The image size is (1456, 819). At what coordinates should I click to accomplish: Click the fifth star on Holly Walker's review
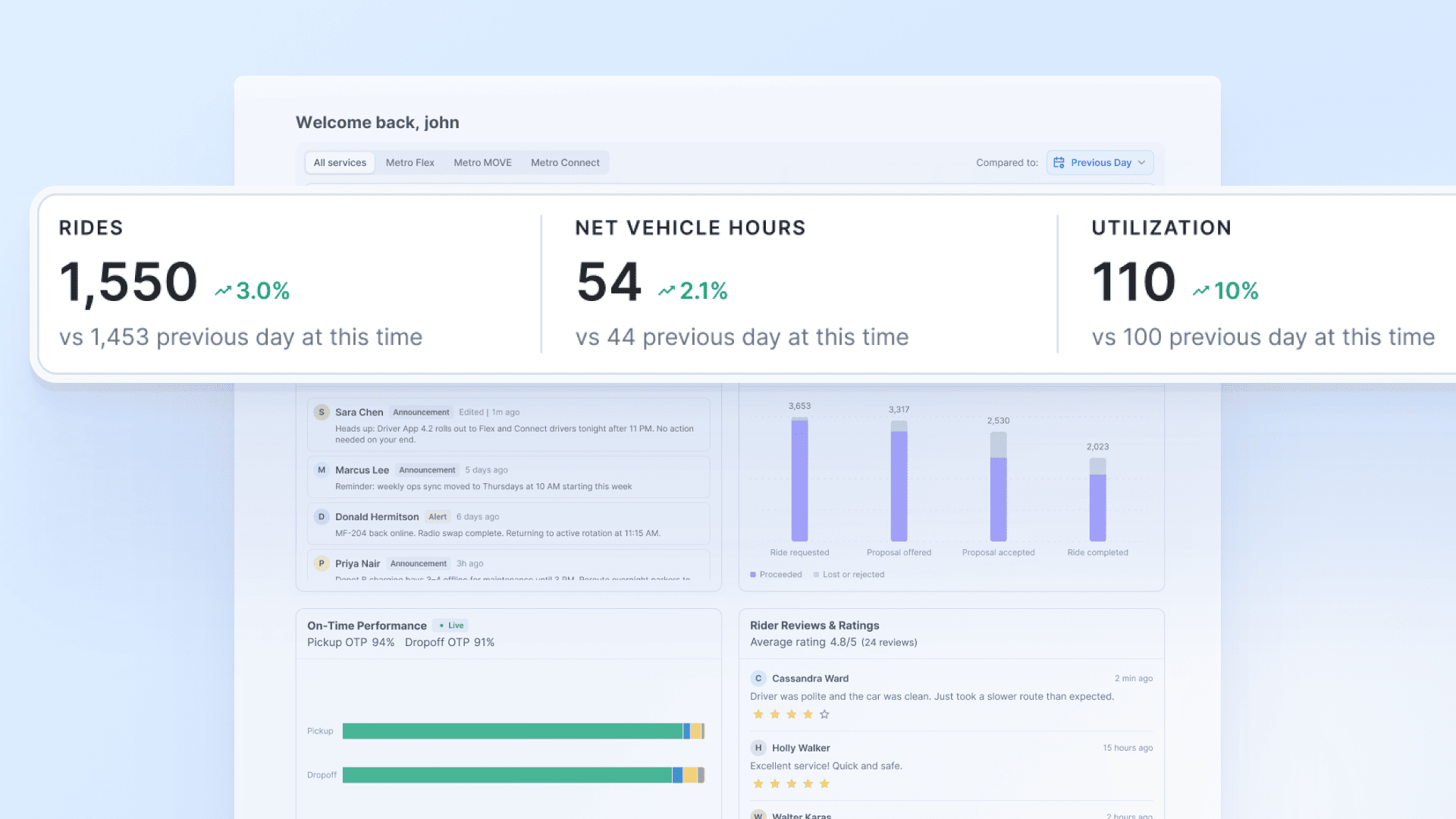click(824, 784)
